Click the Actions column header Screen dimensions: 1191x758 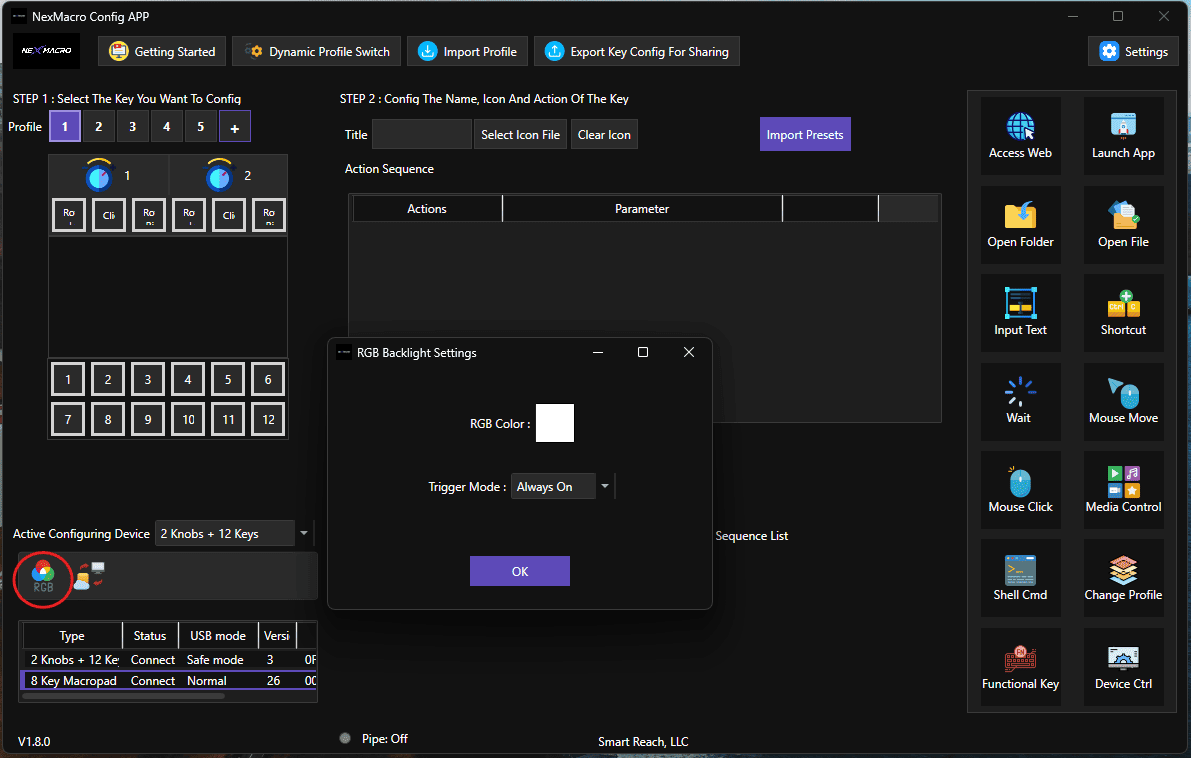(427, 209)
